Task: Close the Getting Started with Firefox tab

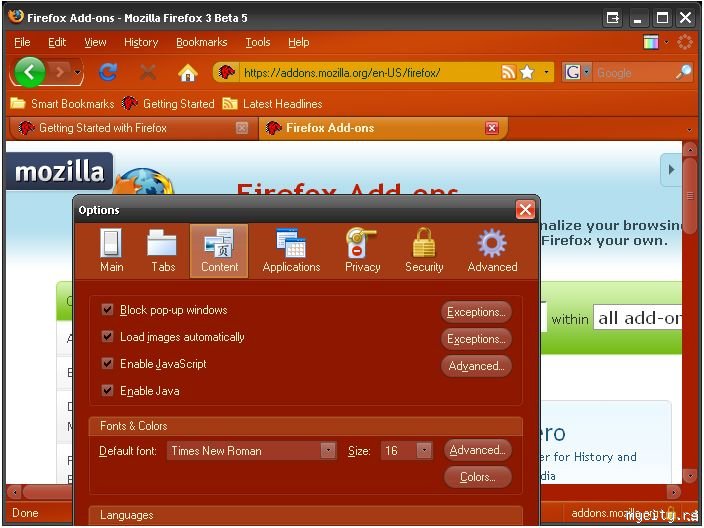Action: point(242,128)
